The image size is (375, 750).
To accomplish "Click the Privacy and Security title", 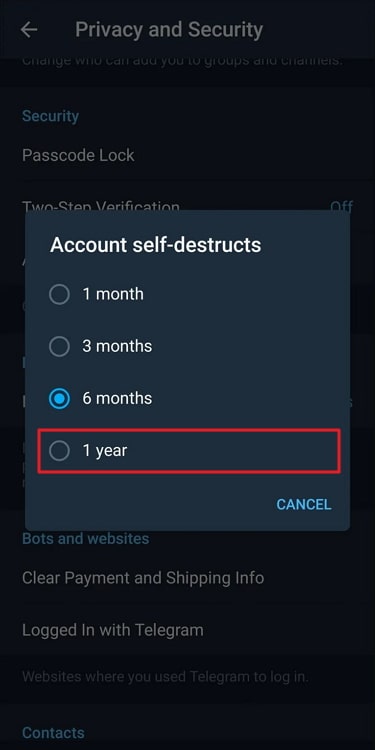I will (169, 30).
